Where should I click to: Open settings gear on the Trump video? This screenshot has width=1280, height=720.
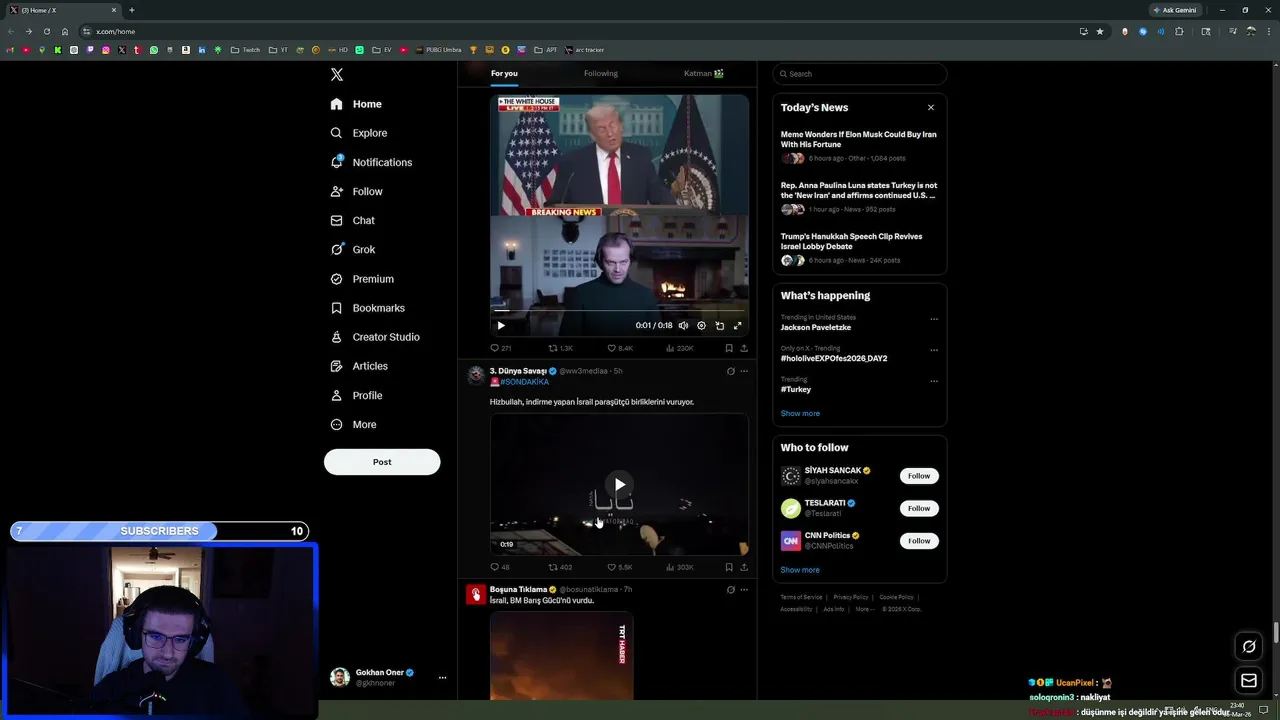click(x=701, y=325)
